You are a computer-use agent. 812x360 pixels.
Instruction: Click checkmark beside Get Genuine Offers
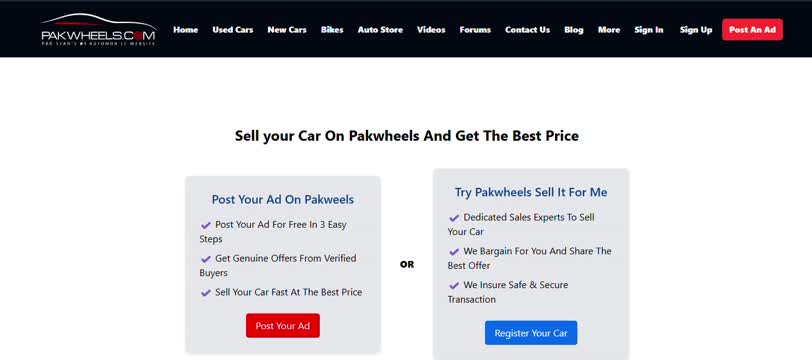tap(206, 259)
